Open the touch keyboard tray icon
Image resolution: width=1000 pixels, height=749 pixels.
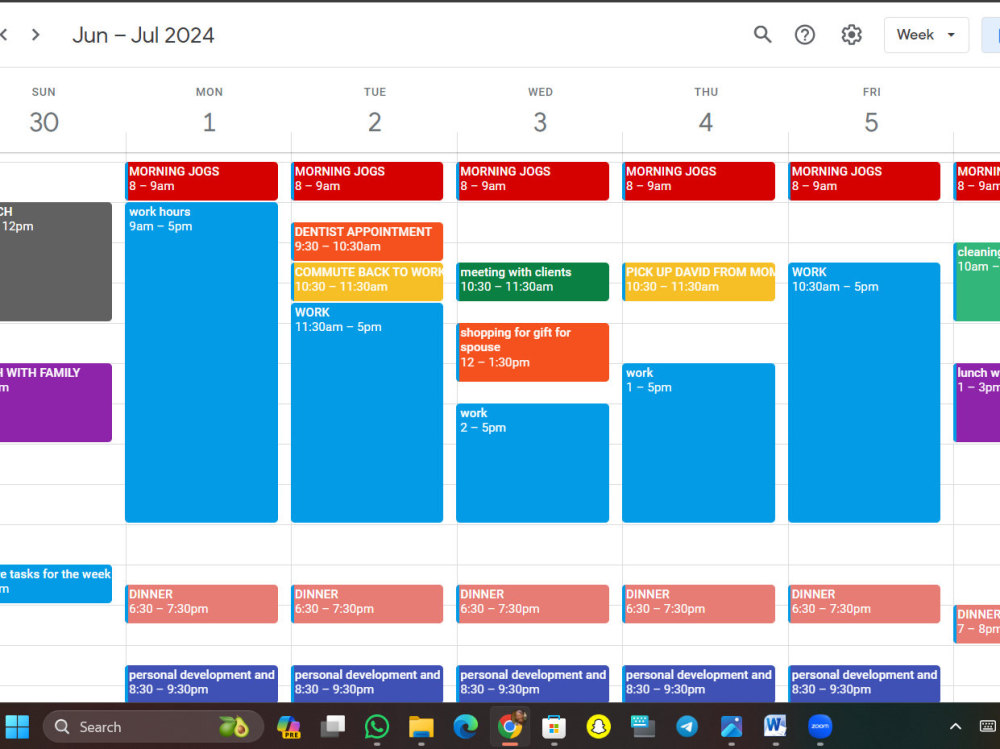987,726
